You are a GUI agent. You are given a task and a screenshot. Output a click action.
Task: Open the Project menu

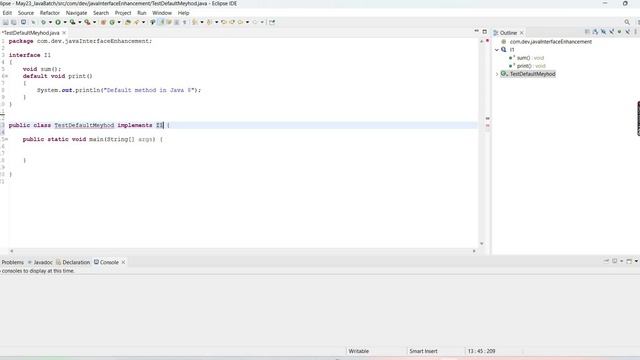[123, 13]
